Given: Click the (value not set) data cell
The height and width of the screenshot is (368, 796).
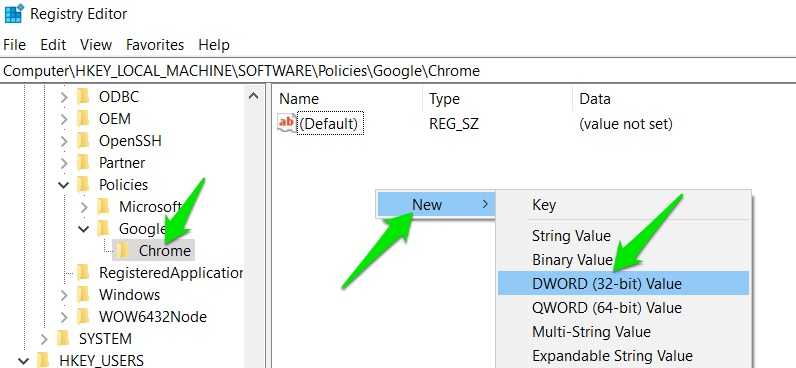Looking at the screenshot, I should click(625, 123).
